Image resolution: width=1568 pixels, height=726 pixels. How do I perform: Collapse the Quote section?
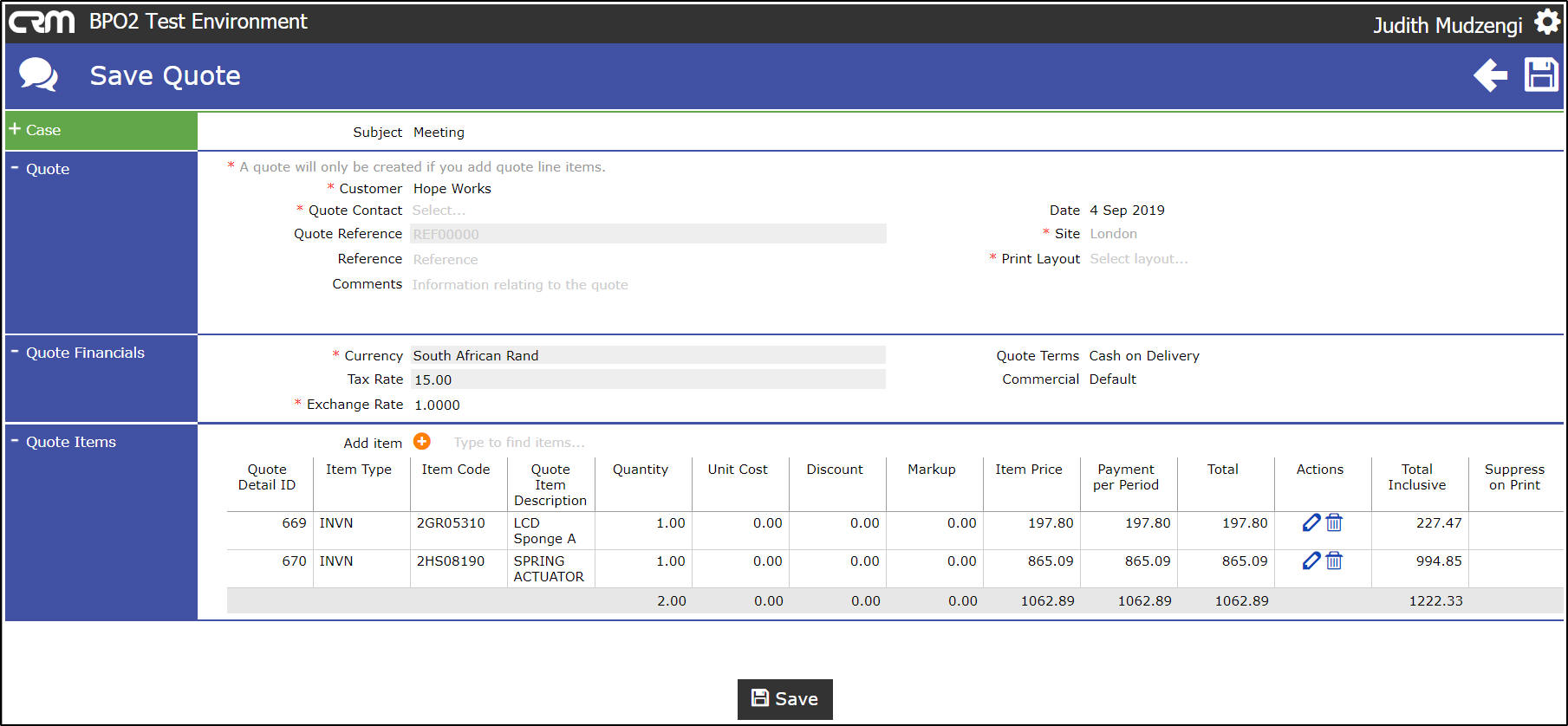point(101,169)
